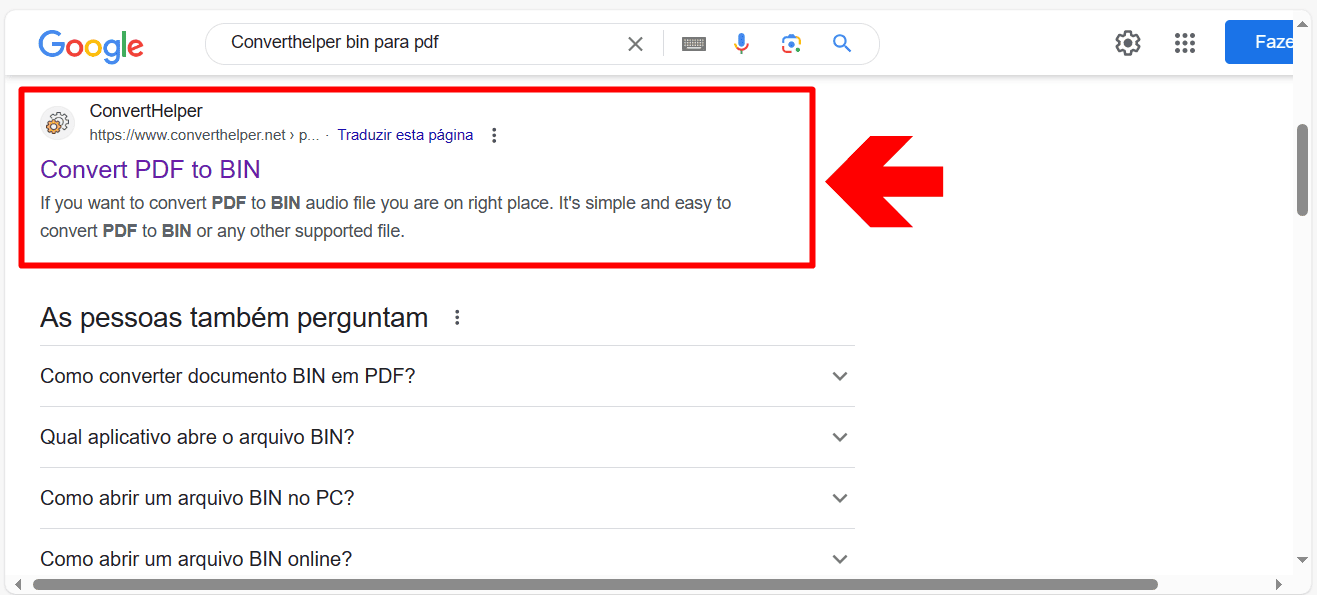Expand 'Qual aplicativo abre o arquivo BIN?'
1317x595 pixels.
840,437
